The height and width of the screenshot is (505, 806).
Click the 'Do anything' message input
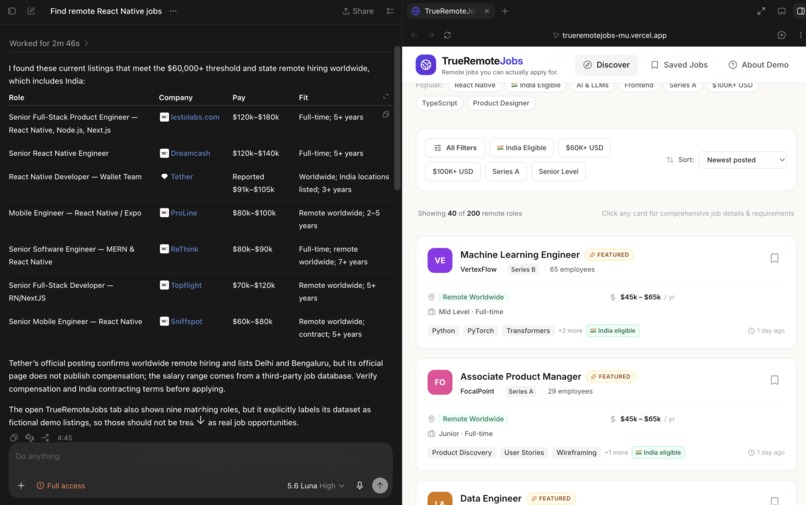click(x=200, y=456)
